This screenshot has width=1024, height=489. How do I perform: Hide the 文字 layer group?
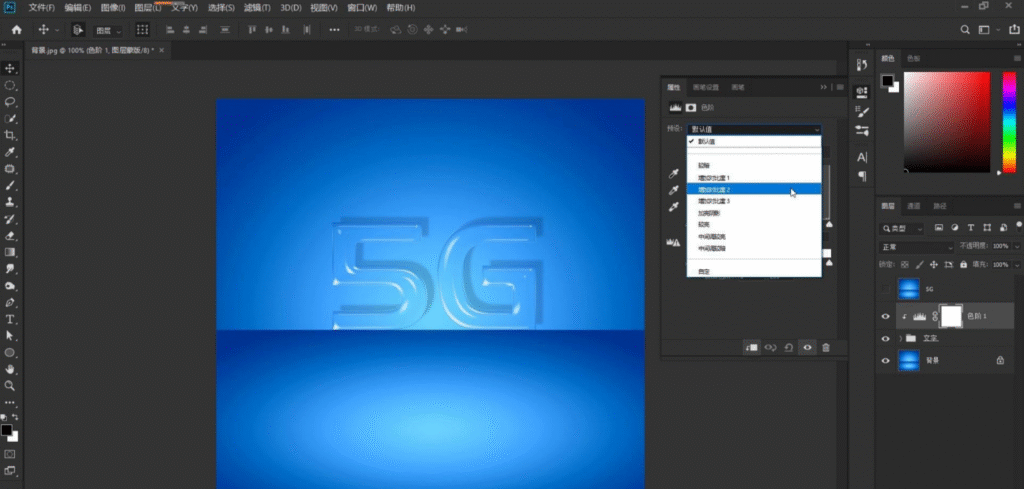tap(886, 338)
